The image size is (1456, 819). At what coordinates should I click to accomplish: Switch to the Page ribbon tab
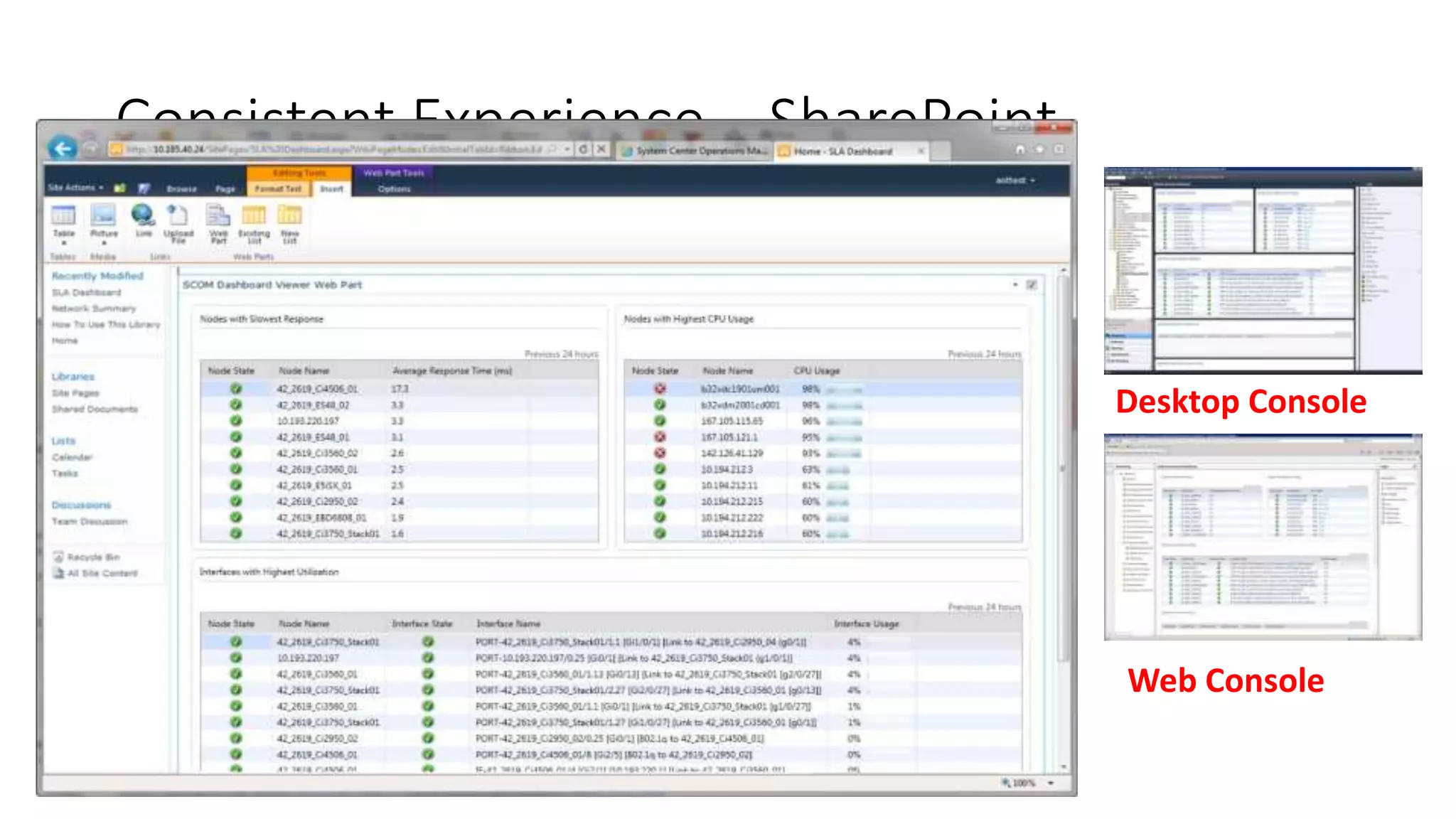coord(225,189)
